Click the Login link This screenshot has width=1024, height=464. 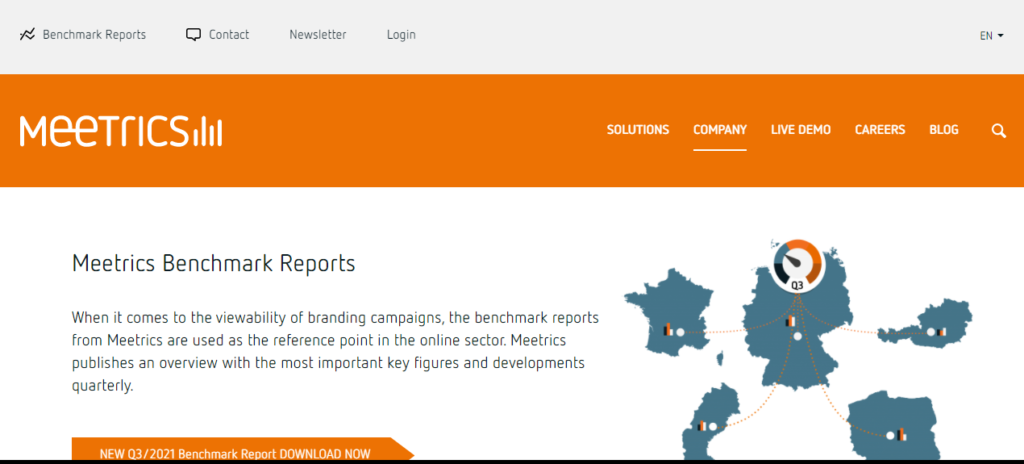pyautogui.click(x=401, y=34)
